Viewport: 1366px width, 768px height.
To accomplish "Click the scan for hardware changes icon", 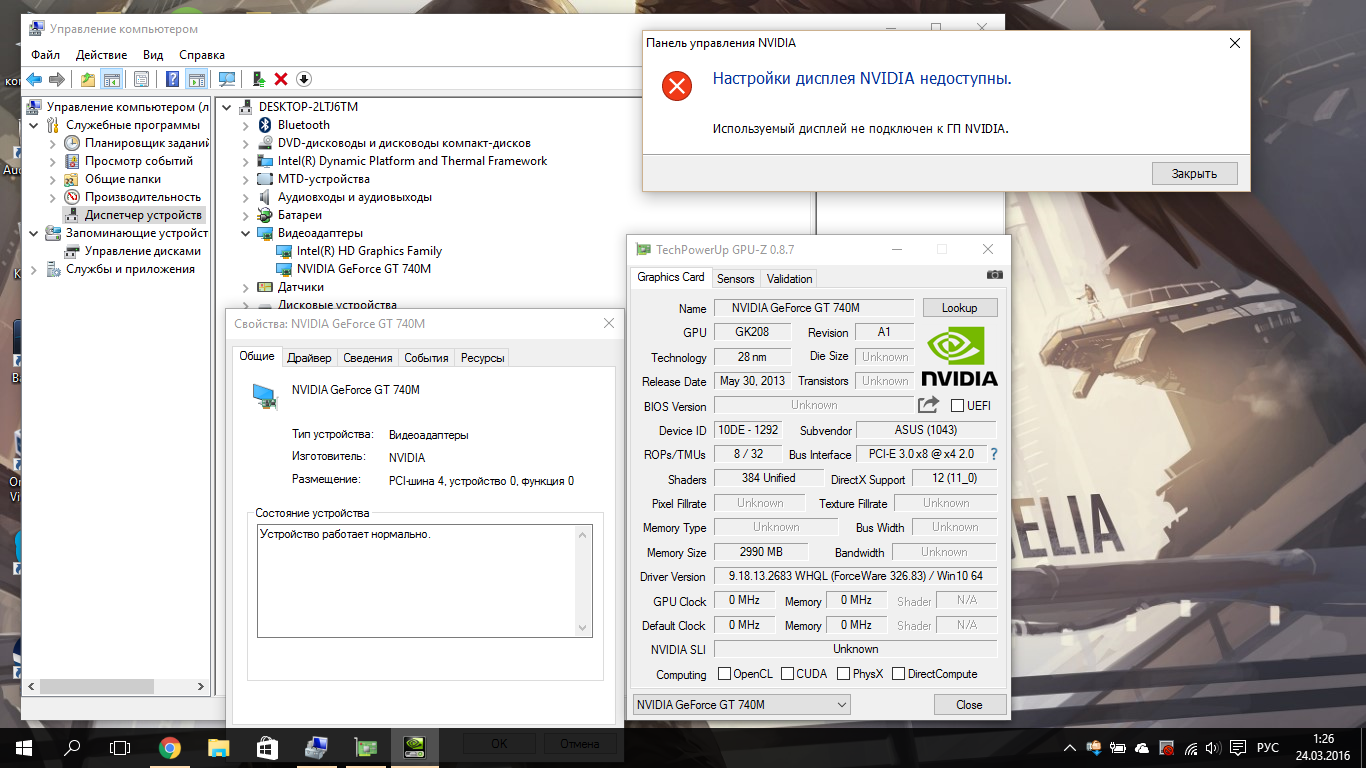I will pos(227,79).
